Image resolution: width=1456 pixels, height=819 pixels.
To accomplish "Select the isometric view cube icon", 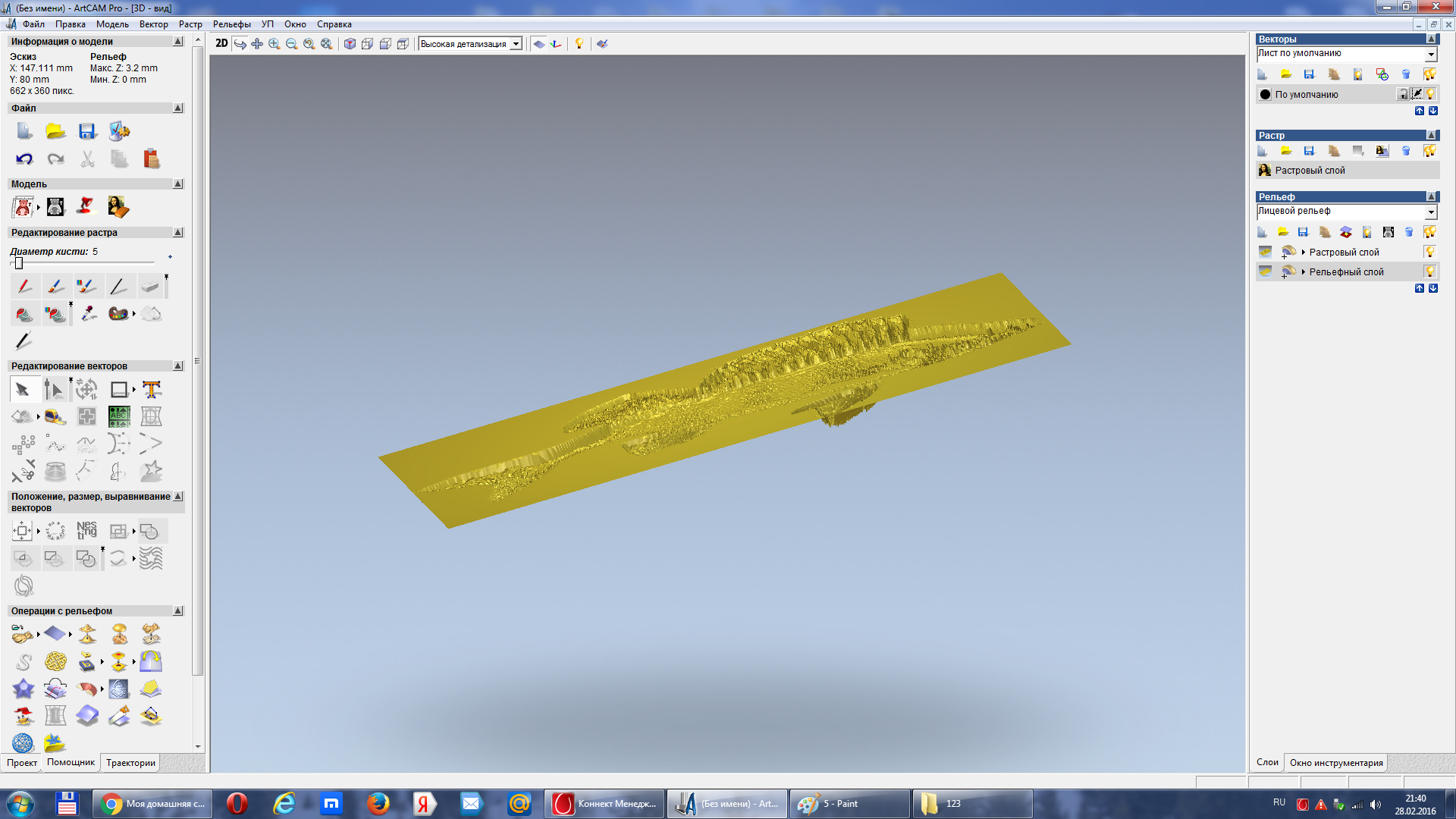I will pos(350,44).
